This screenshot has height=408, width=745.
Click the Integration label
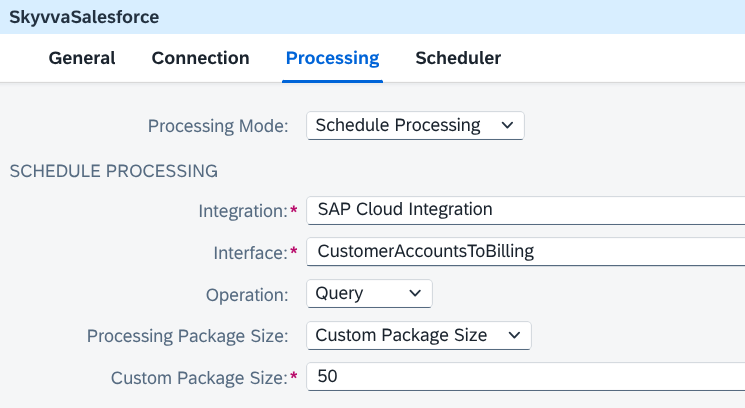(243, 211)
